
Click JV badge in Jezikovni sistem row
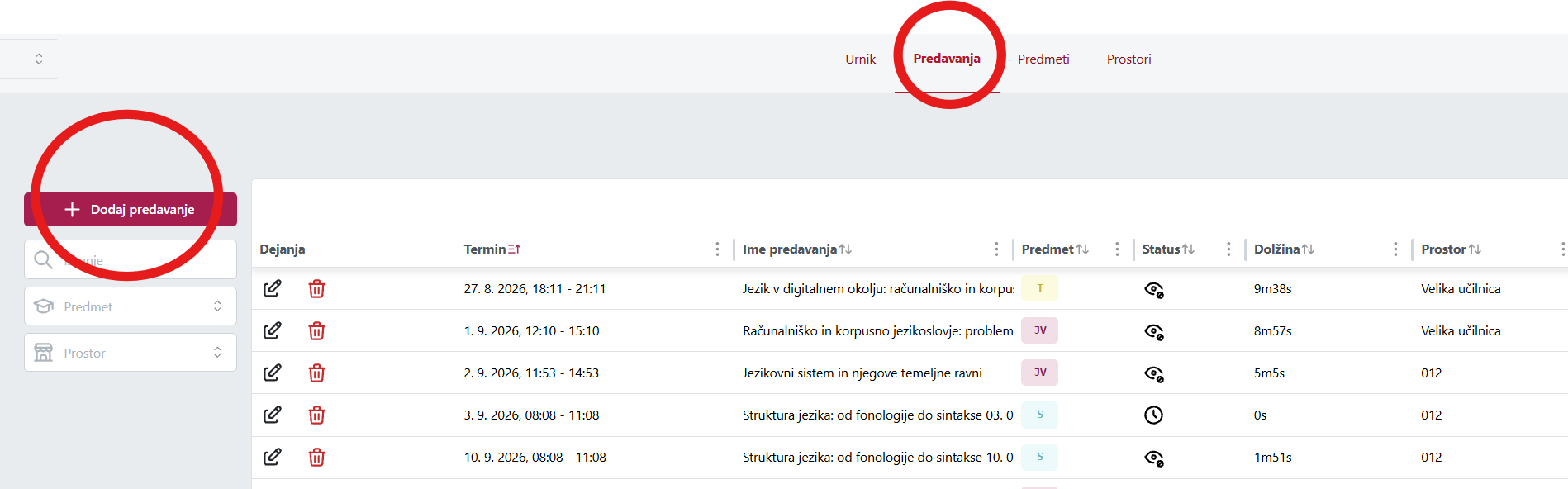click(x=1039, y=373)
